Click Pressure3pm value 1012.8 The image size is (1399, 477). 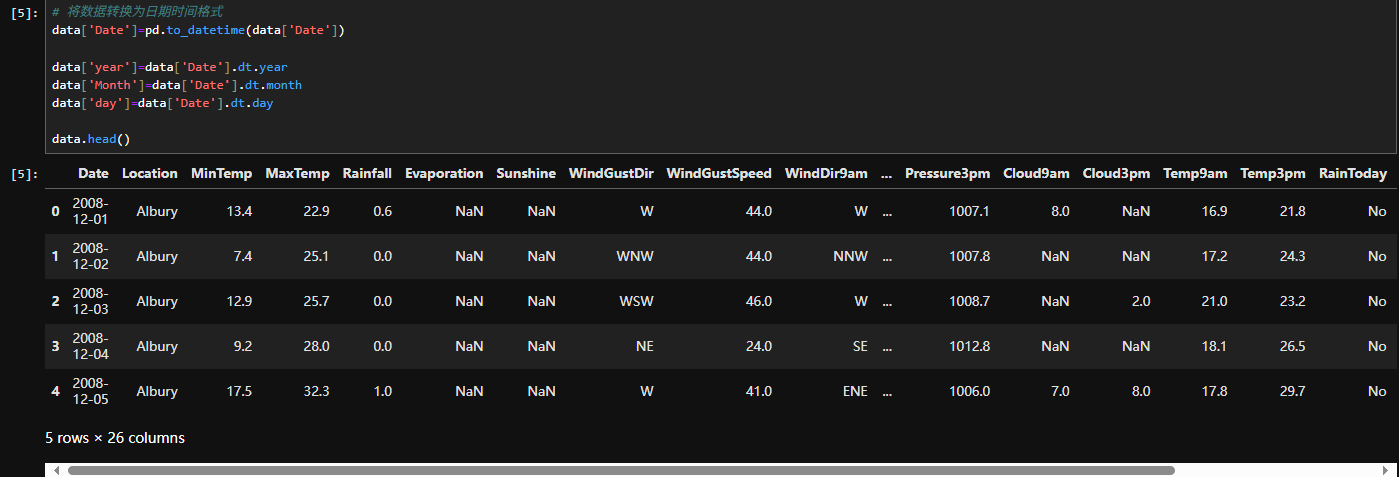(x=970, y=346)
